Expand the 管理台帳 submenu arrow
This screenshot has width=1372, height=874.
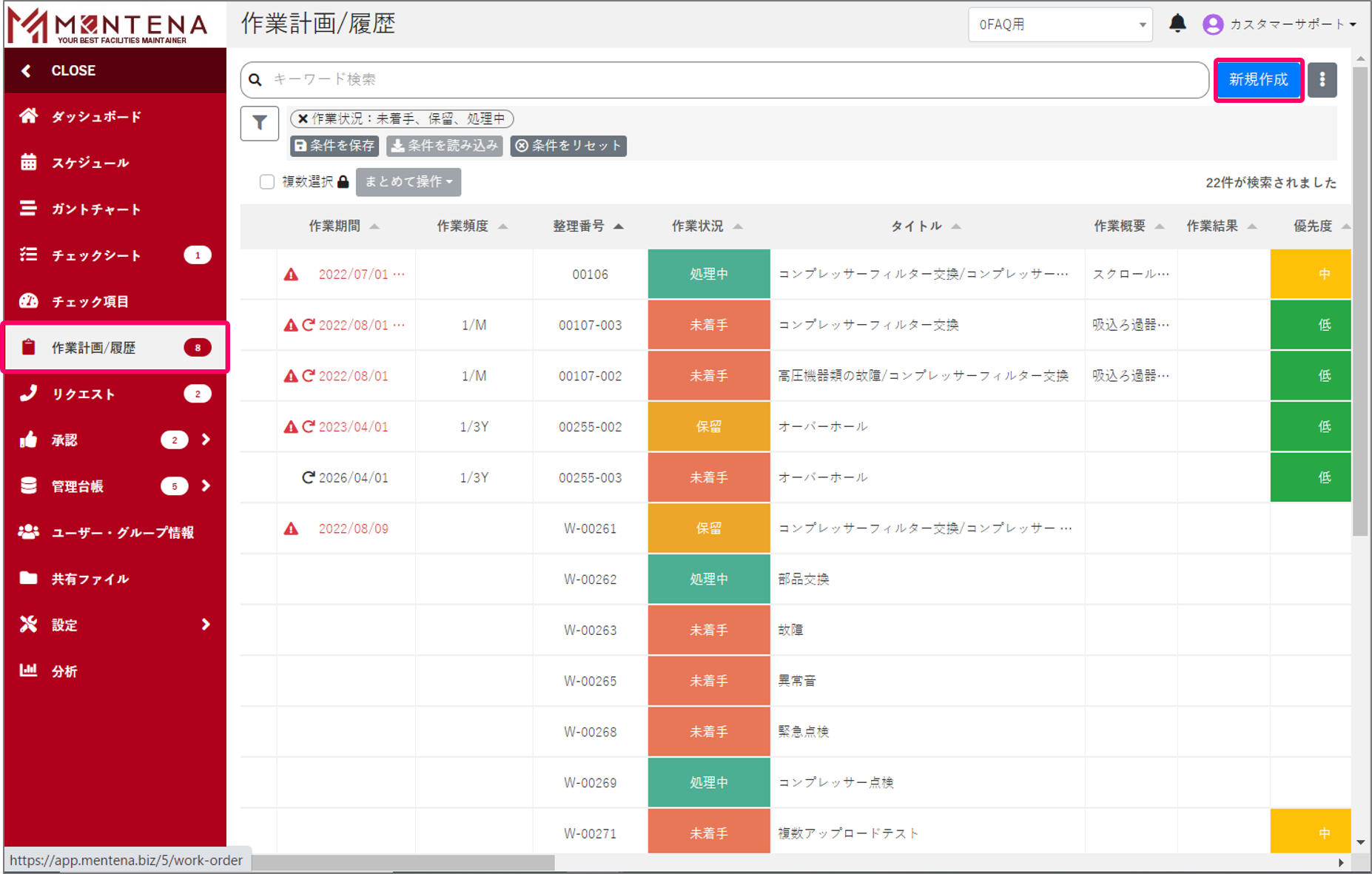[x=206, y=486]
